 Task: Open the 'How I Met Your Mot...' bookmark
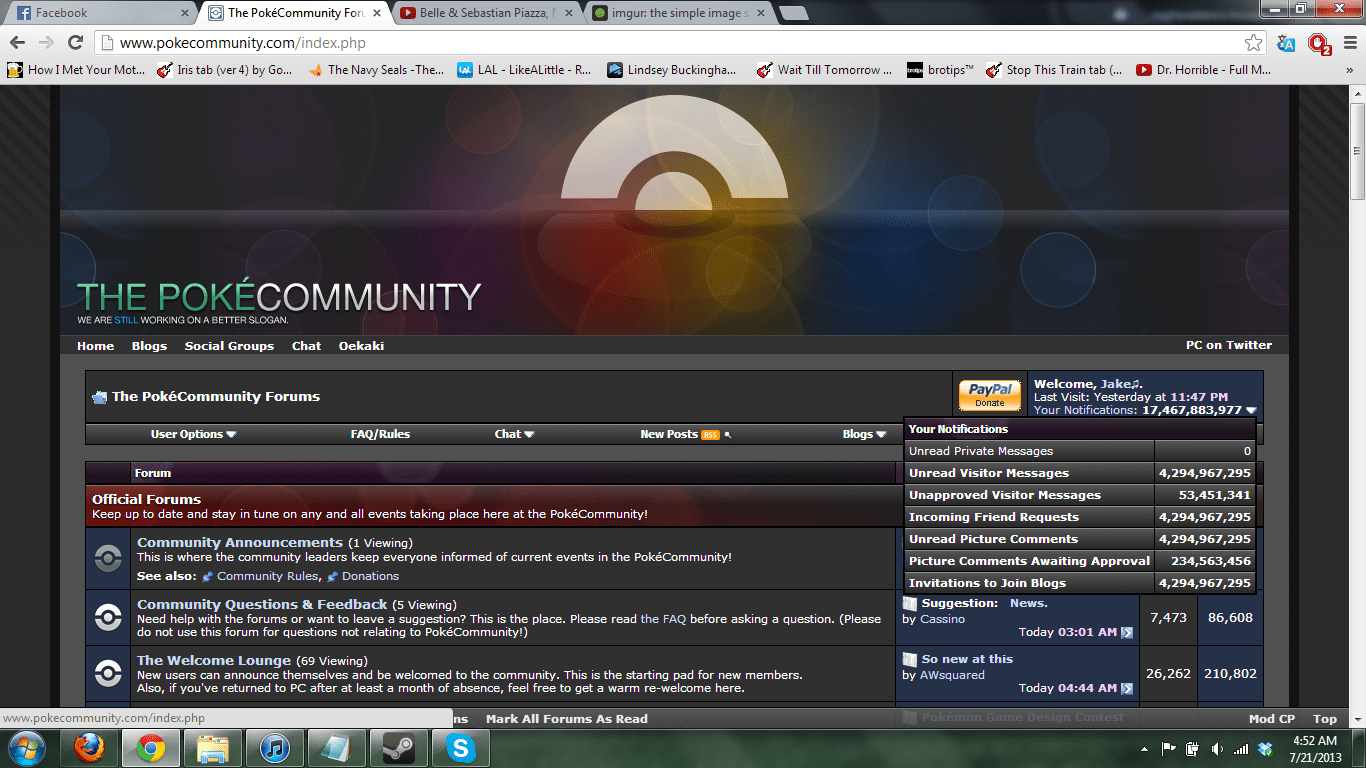pyautogui.click(x=76, y=70)
